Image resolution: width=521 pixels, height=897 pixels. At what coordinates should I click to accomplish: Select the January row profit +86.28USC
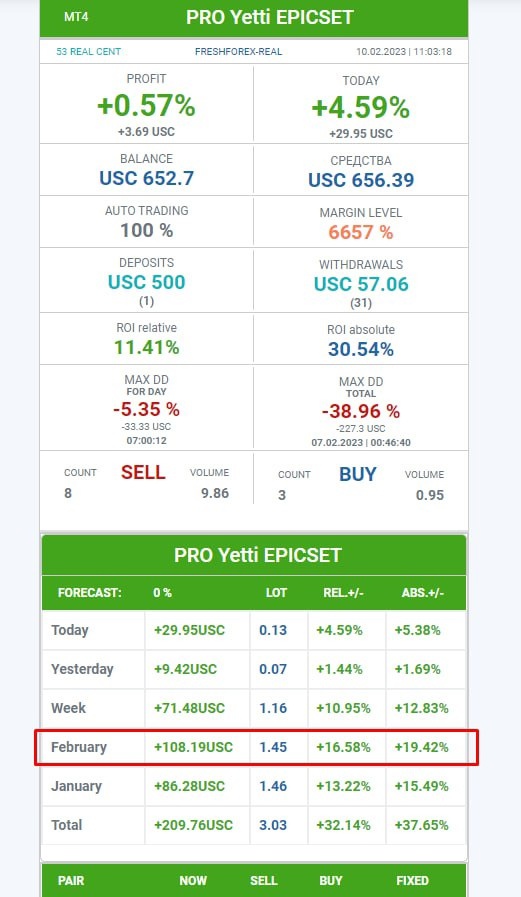[189, 786]
